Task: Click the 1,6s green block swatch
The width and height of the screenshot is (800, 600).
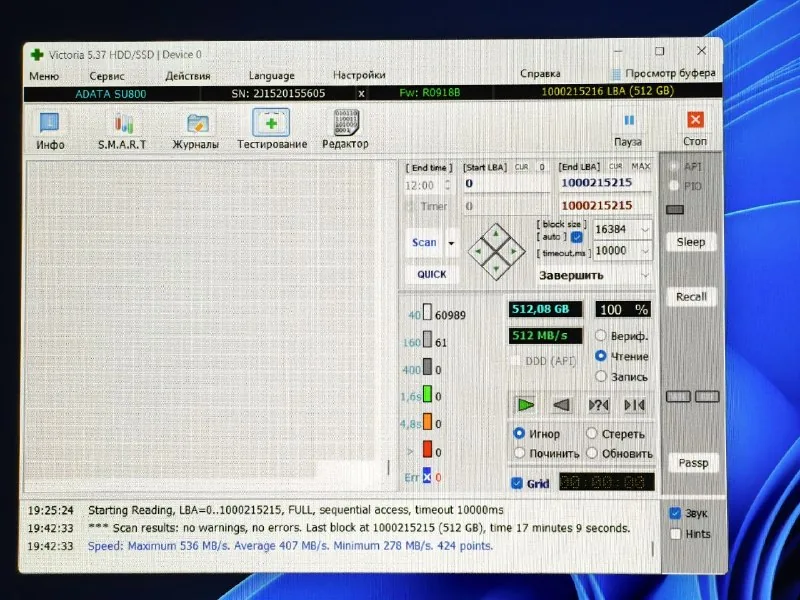Action: [x=427, y=394]
